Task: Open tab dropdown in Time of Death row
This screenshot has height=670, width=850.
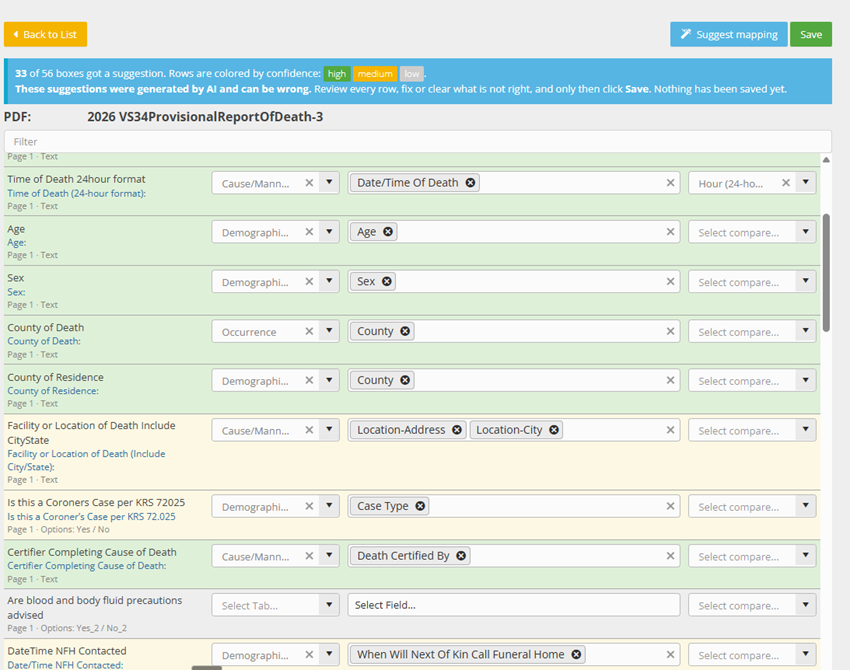Action: point(329,182)
